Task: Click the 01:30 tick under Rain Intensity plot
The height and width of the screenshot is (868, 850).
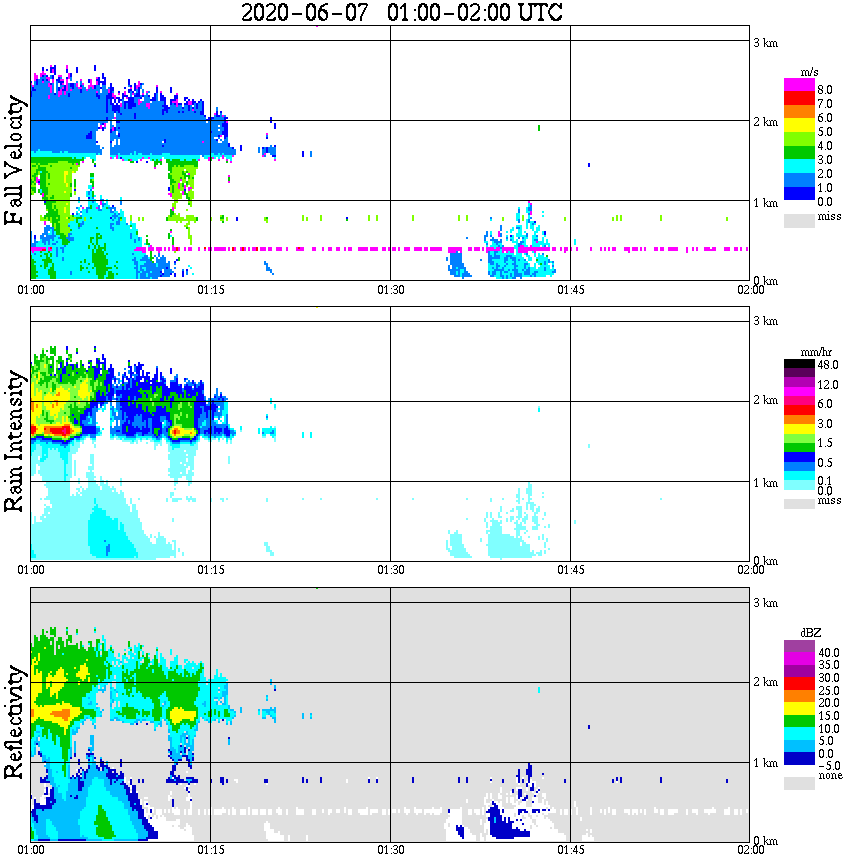Action: [391, 570]
